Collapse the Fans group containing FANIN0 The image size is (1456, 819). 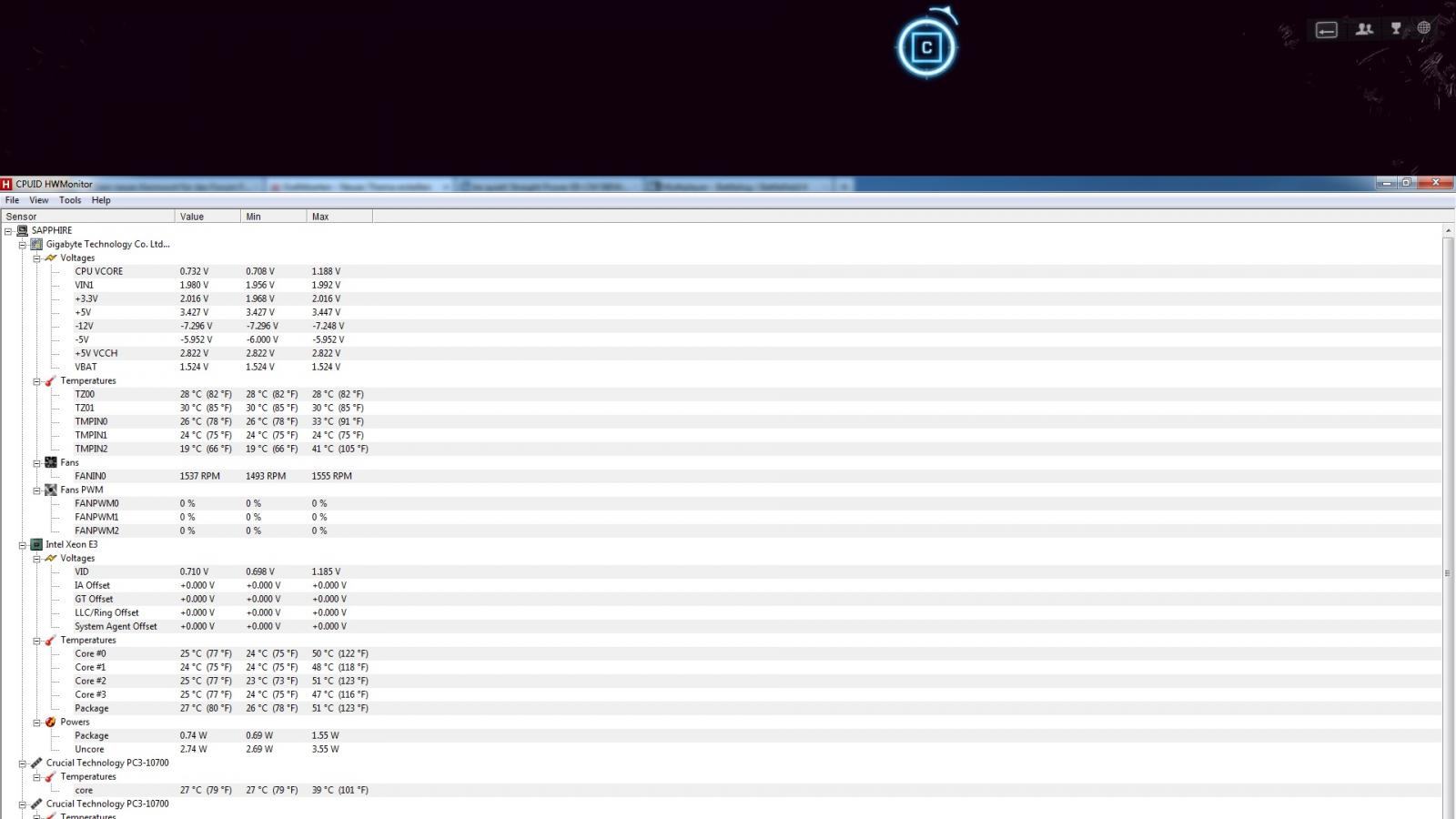click(36, 462)
